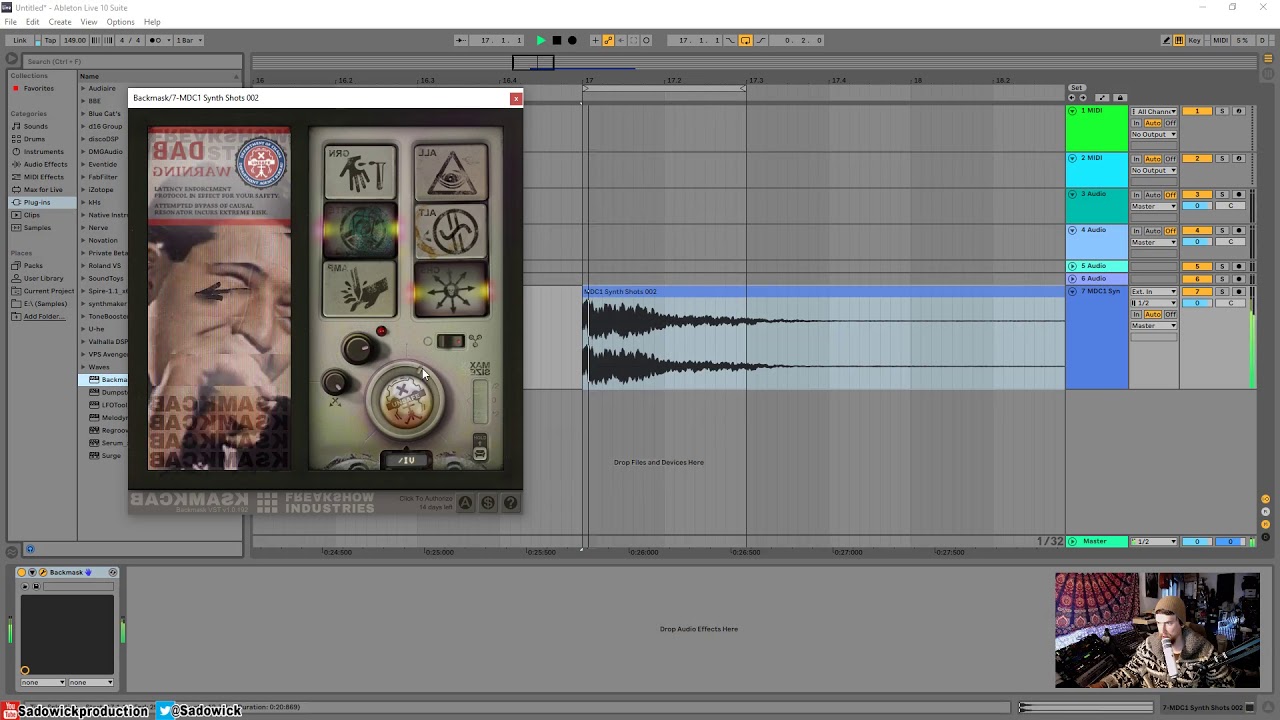Set 7 MDC1 Syn monitor to Off
This screenshot has width=1280, height=720.
[1171, 314]
